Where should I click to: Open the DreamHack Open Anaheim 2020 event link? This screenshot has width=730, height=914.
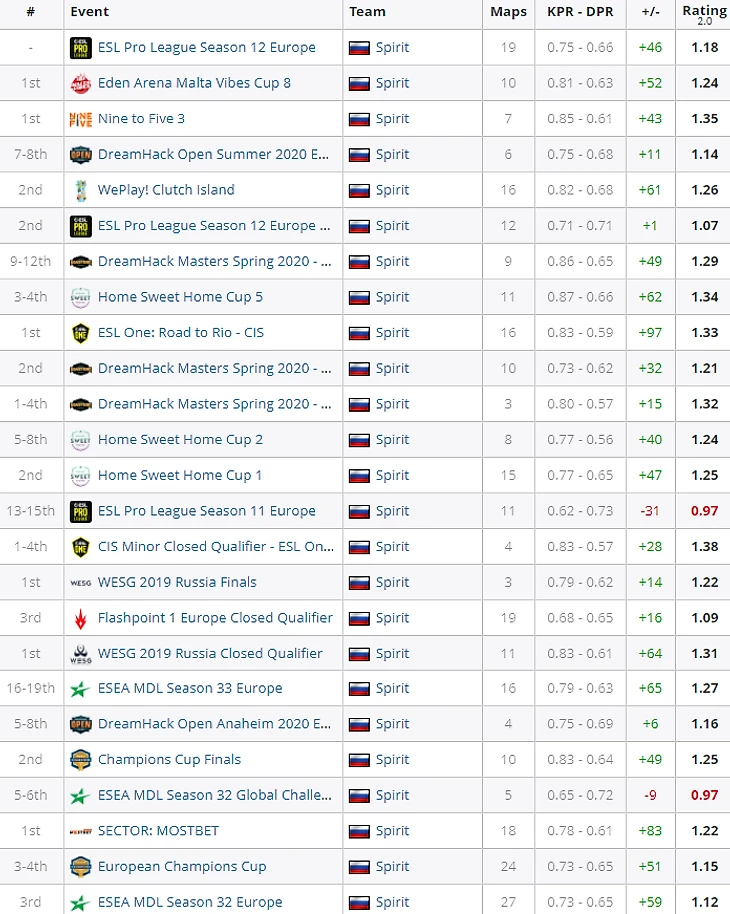point(214,724)
